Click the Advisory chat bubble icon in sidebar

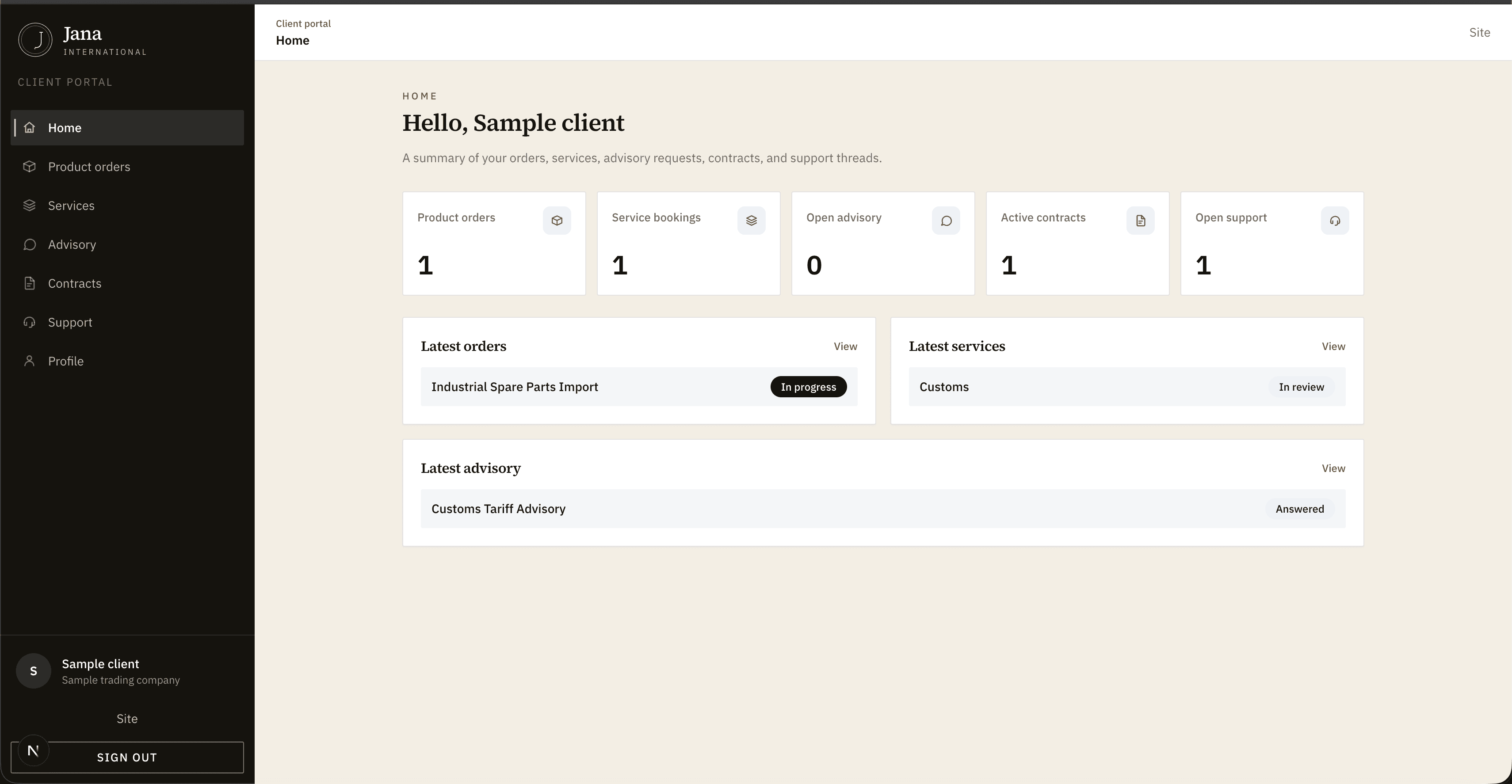[x=29, y=244]
